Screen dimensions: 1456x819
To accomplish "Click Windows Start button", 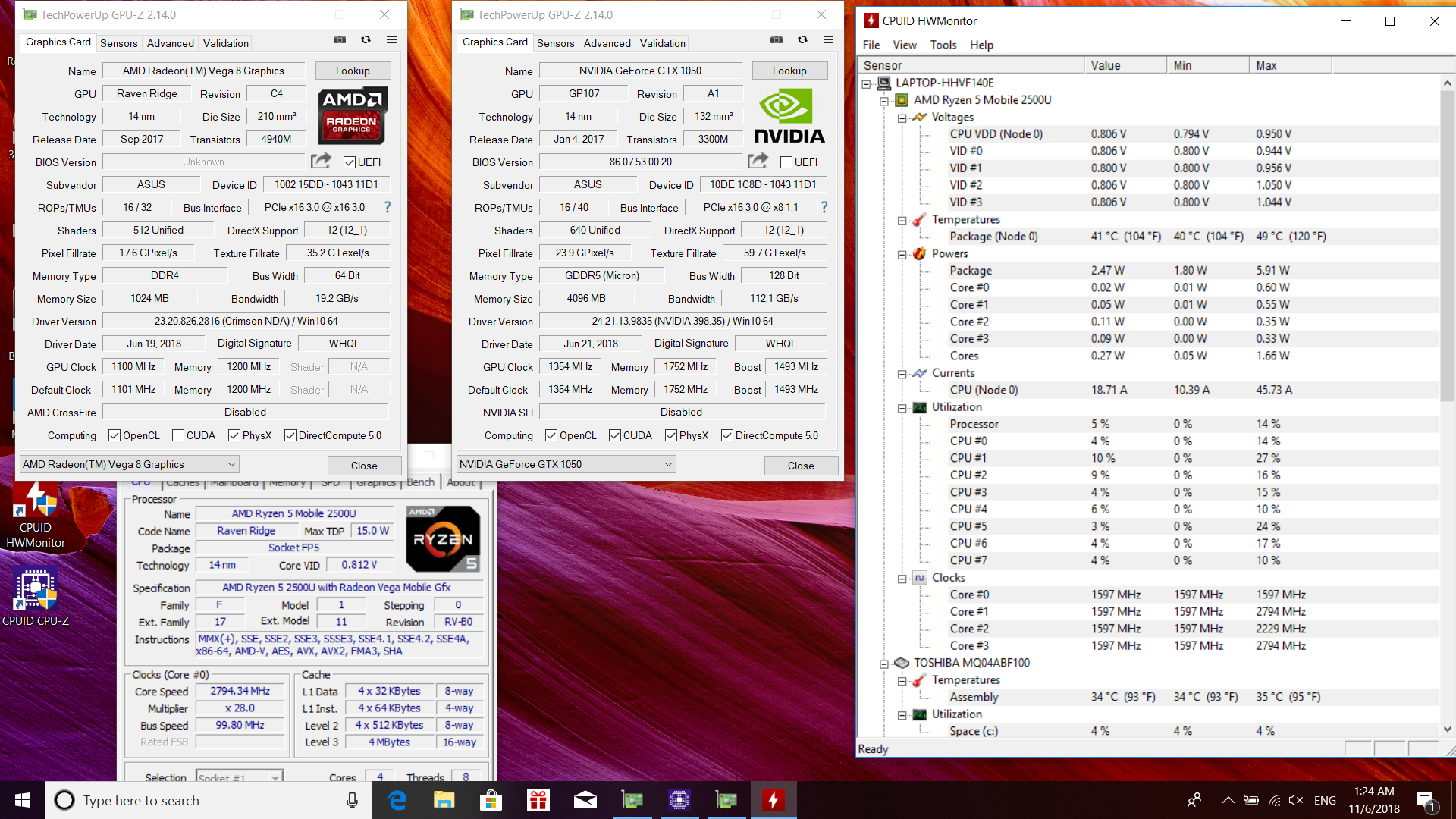I will click(x=23, y=800).
